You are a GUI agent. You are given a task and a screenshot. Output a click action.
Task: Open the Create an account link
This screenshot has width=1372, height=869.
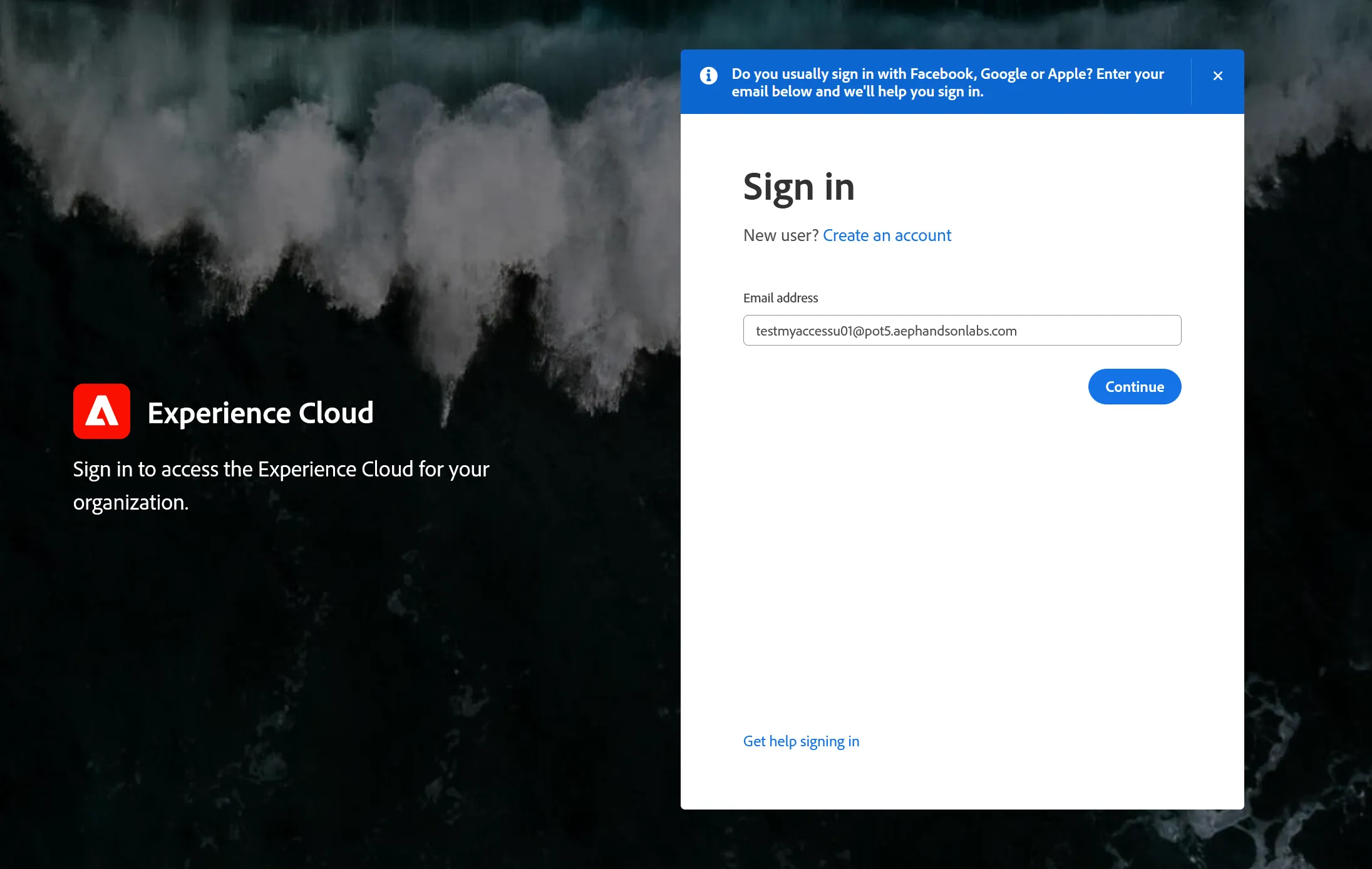pyautogui.click(x=887, y=235)
